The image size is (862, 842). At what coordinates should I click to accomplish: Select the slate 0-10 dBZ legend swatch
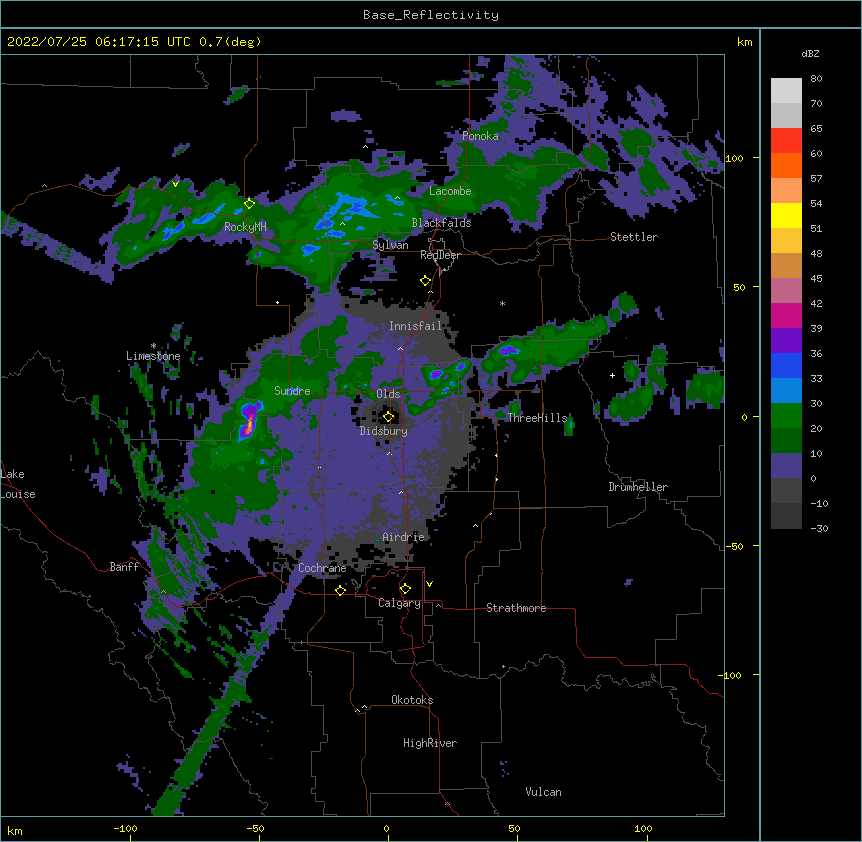786,465
